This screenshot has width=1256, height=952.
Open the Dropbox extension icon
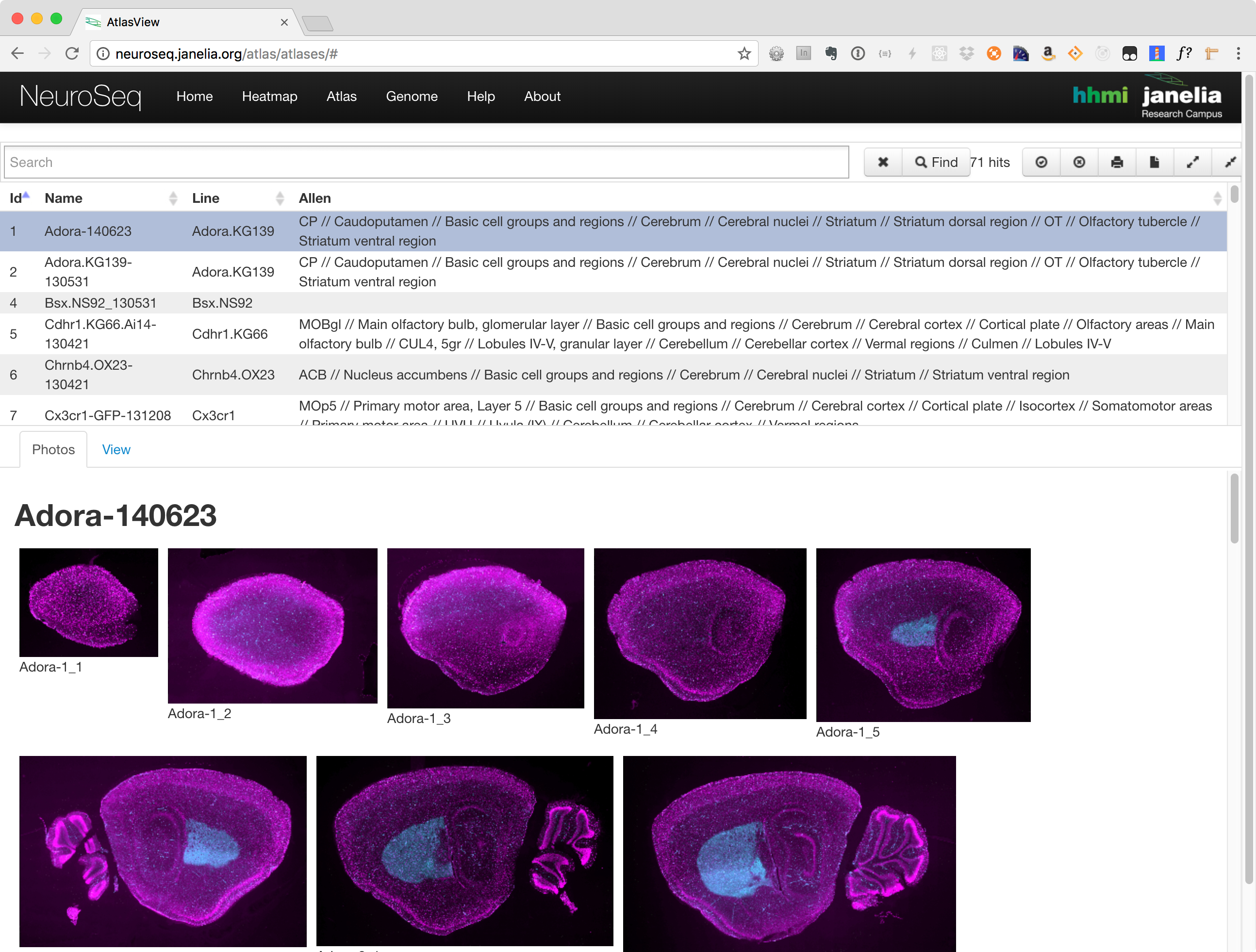pyautogui.click(x=966, y=53)
